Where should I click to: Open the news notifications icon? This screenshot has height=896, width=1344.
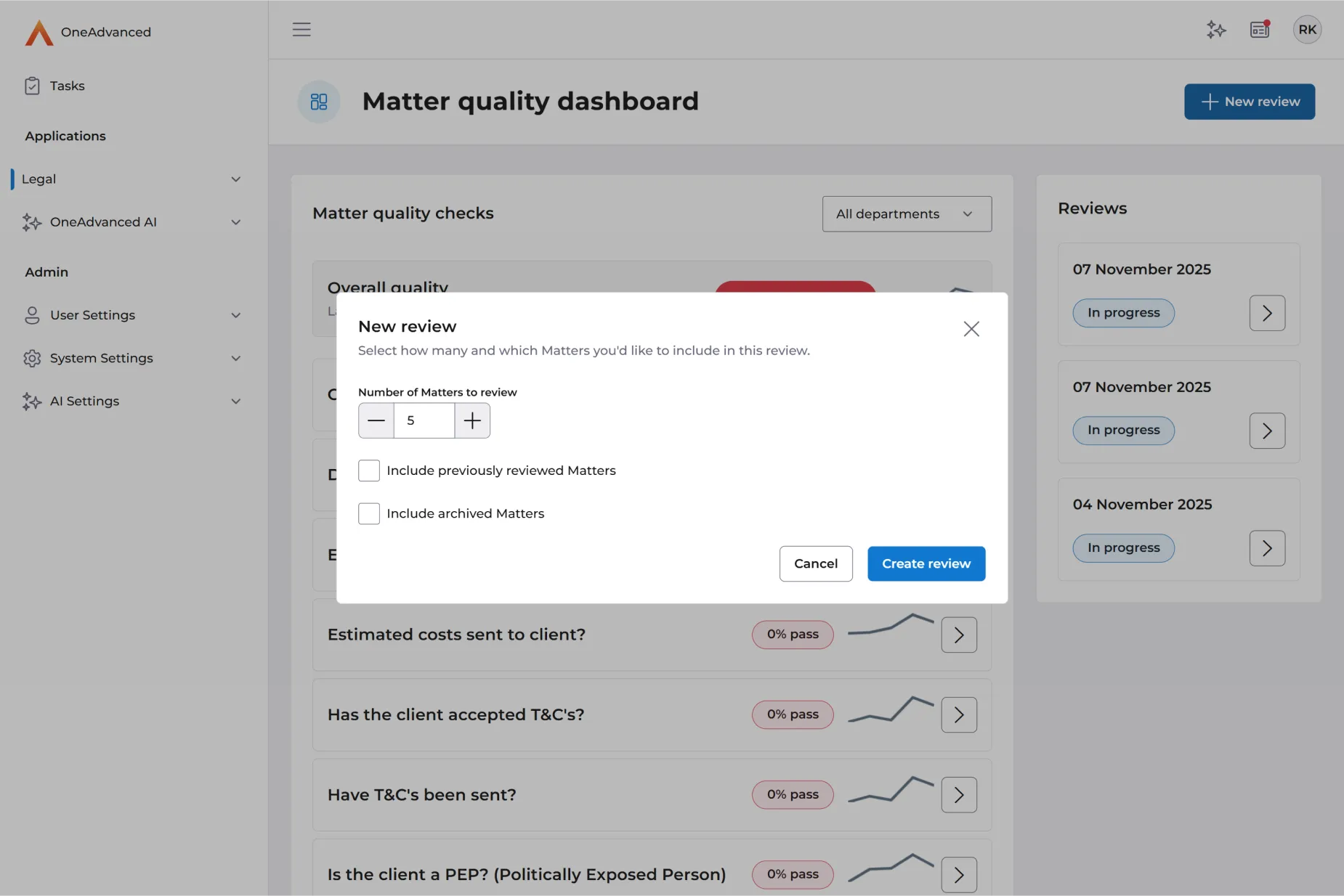pyautogui.click(x=1260, y=30)
